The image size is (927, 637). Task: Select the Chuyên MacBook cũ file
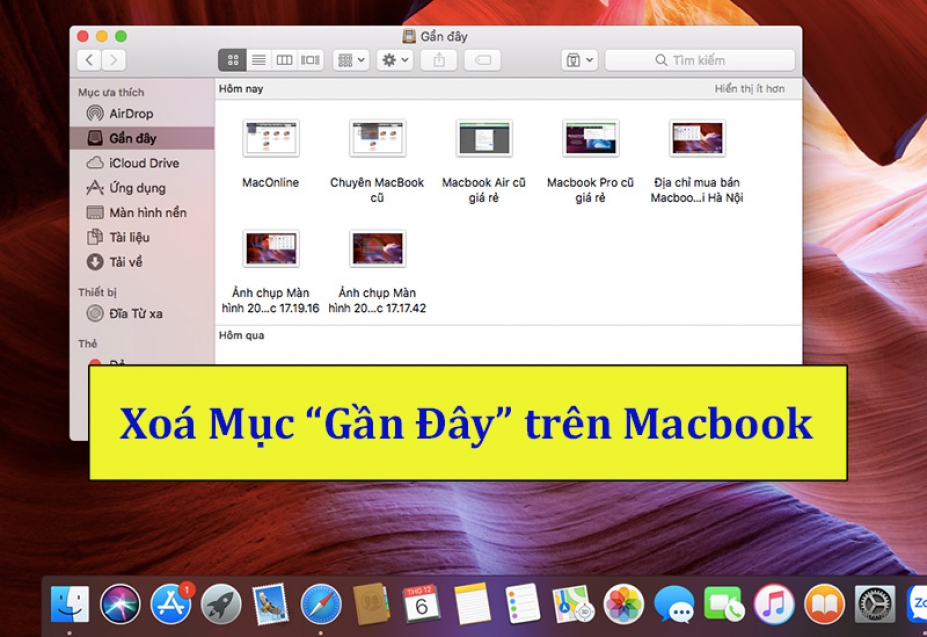[x=377, y=138]
